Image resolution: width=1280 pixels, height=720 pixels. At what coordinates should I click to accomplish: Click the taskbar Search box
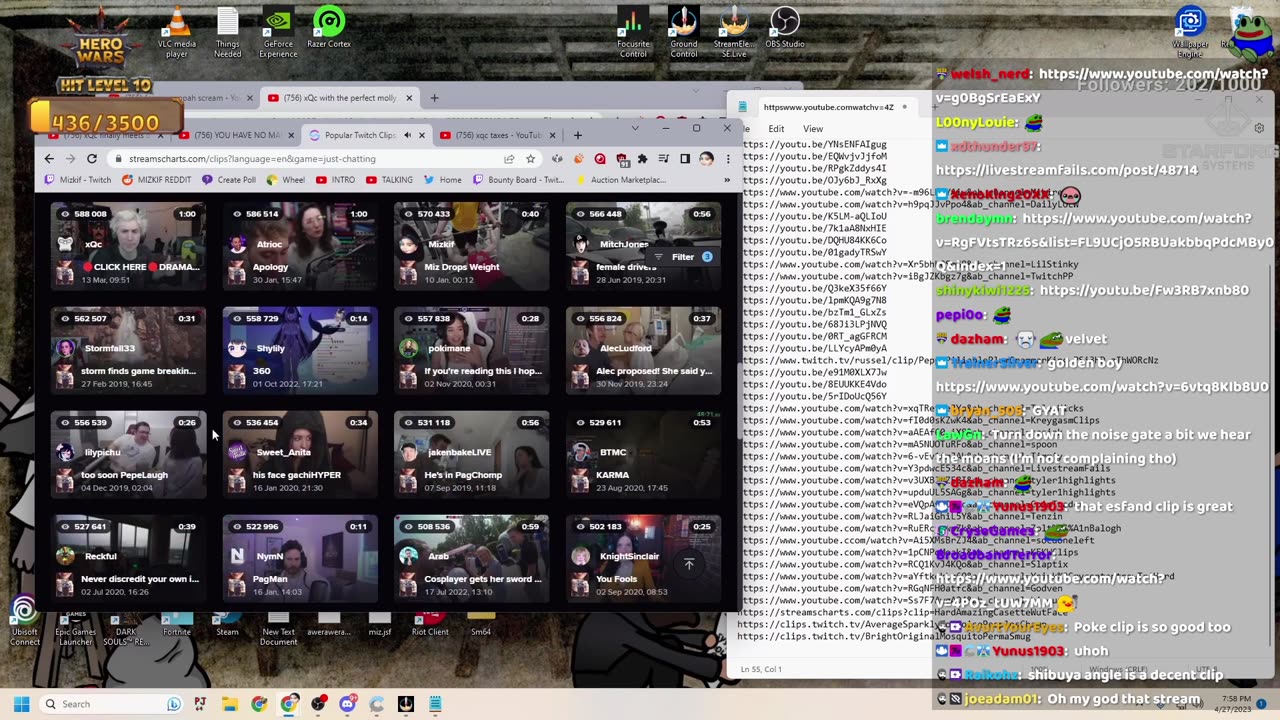(x=112, y=704)
